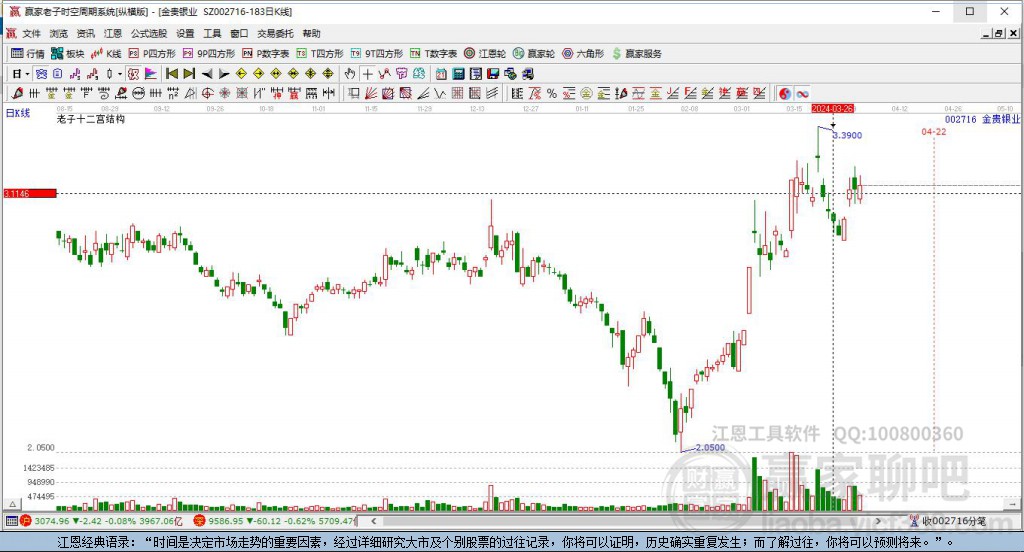Toggle the crosshair cursor tool
This screenshot has width=1024, height=552.
click(x=368, y=74)
